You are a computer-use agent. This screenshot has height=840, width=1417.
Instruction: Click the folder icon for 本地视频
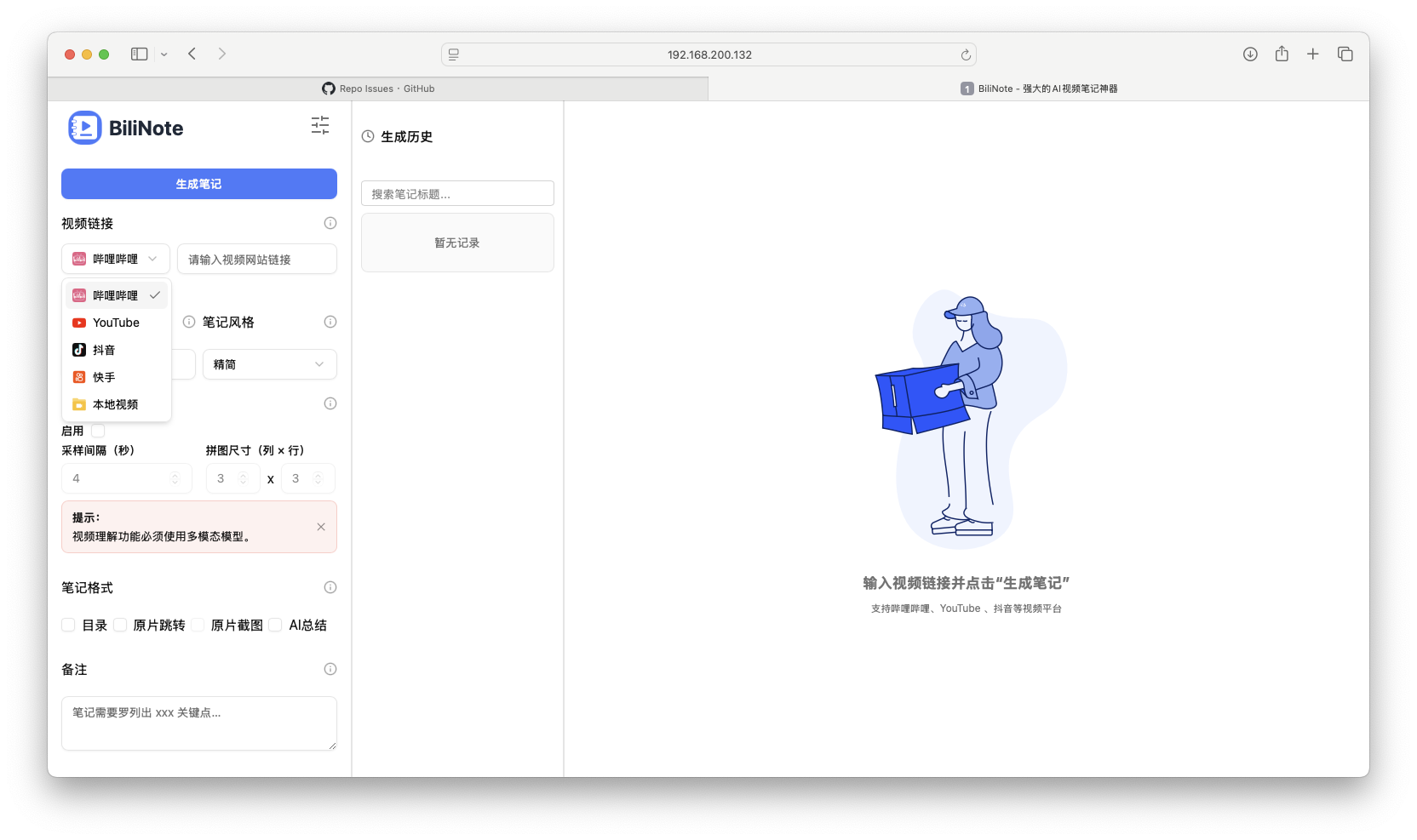[x=80, y=404]
